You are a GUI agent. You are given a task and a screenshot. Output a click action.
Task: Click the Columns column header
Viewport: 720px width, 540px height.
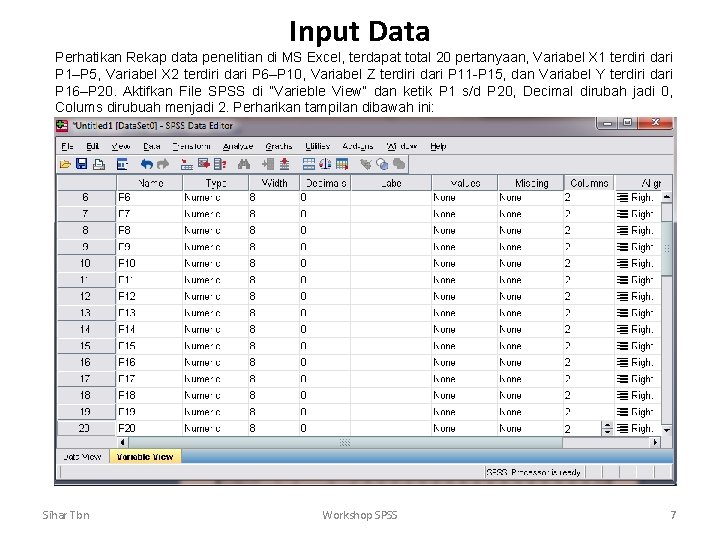(589, 183)
